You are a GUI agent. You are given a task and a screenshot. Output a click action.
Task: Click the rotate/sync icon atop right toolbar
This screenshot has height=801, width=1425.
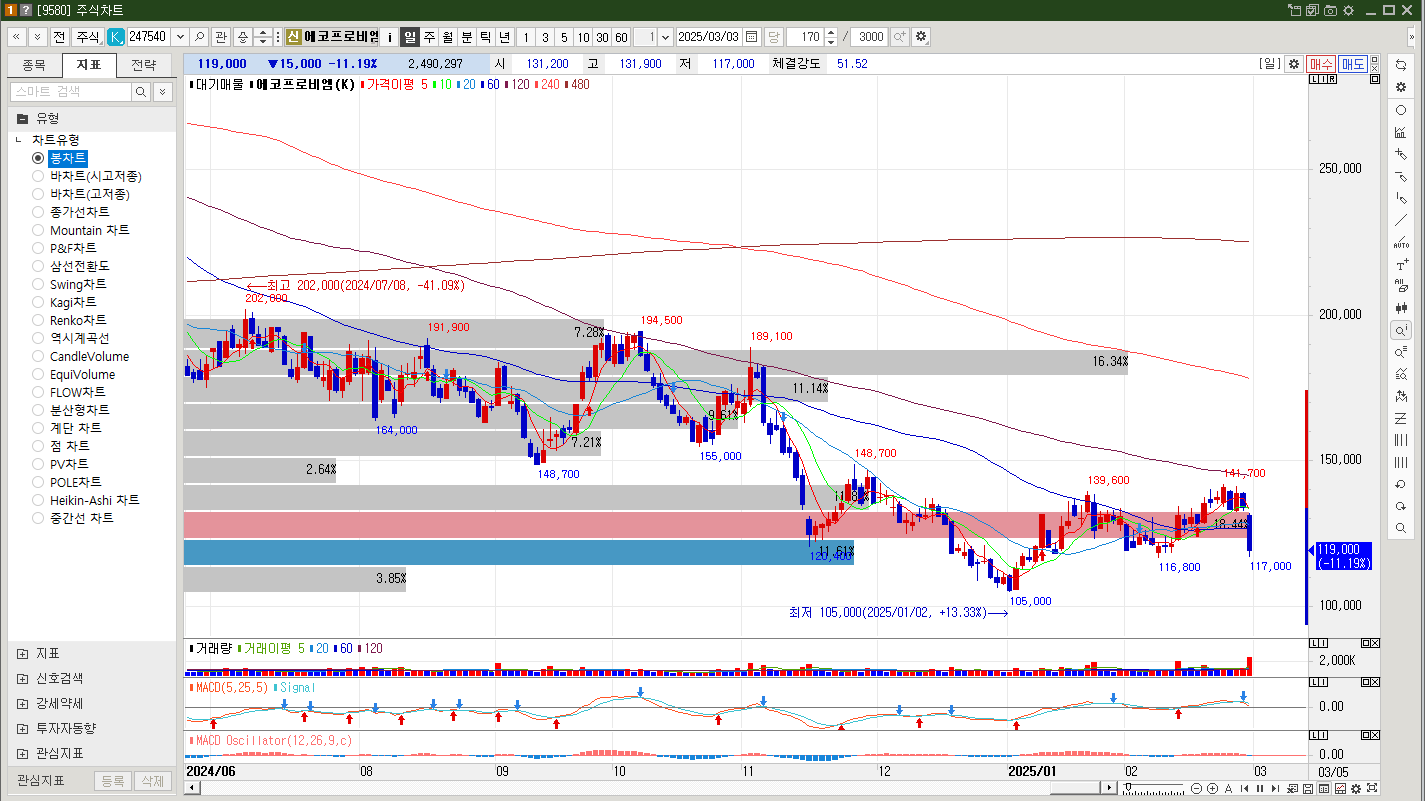click(x=1401, y=65)
